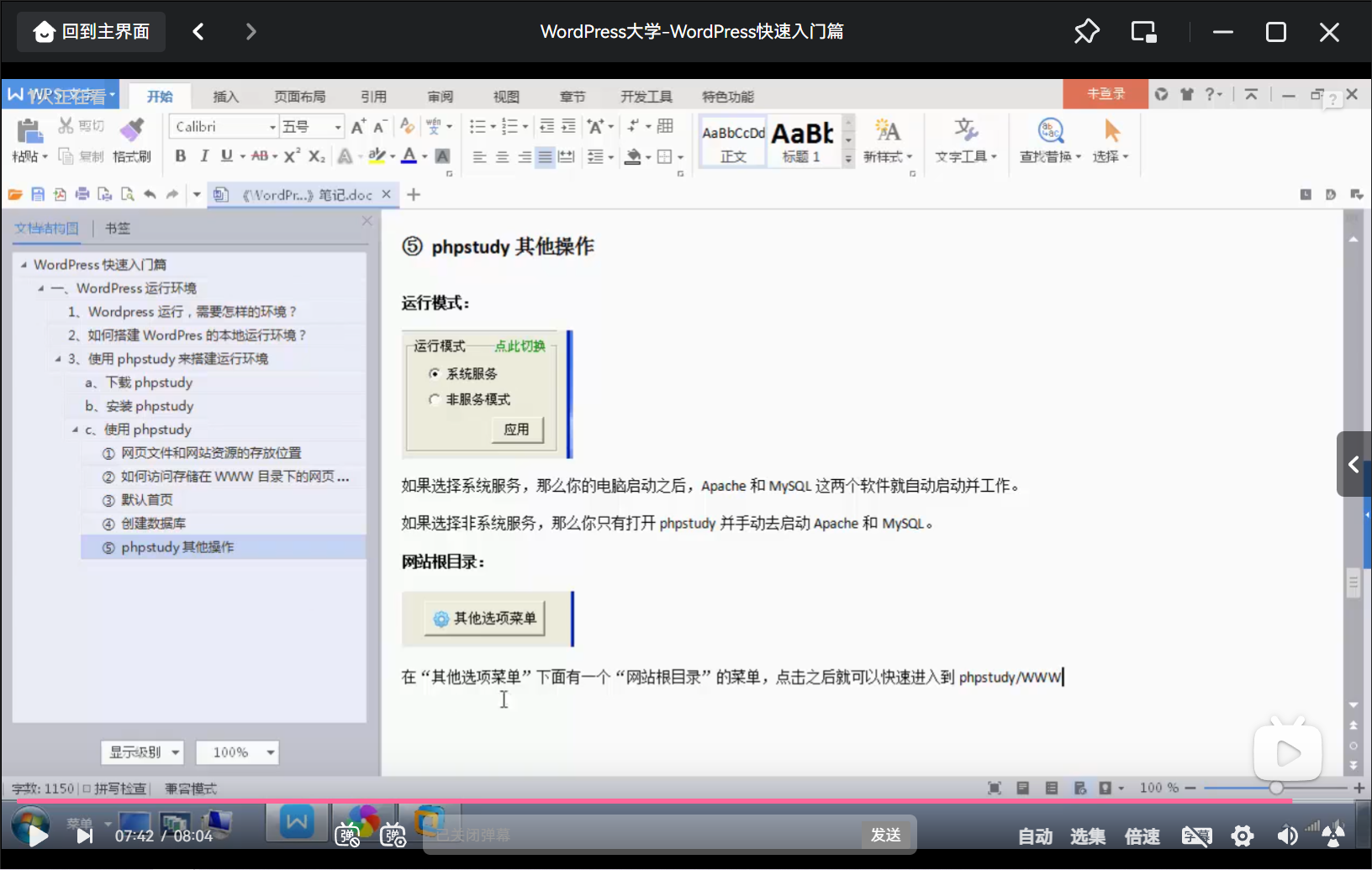Click the Bold formatting icon
1372x870 pixels.
coord(180,156)
